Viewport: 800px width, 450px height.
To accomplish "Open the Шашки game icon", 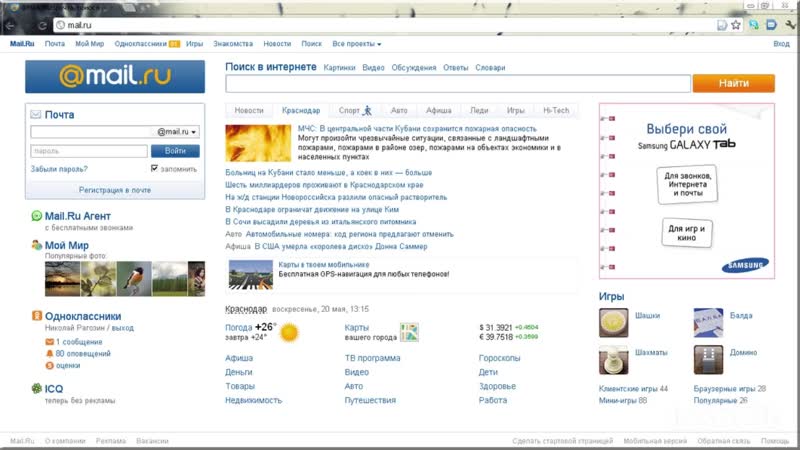I will point(614,322).
